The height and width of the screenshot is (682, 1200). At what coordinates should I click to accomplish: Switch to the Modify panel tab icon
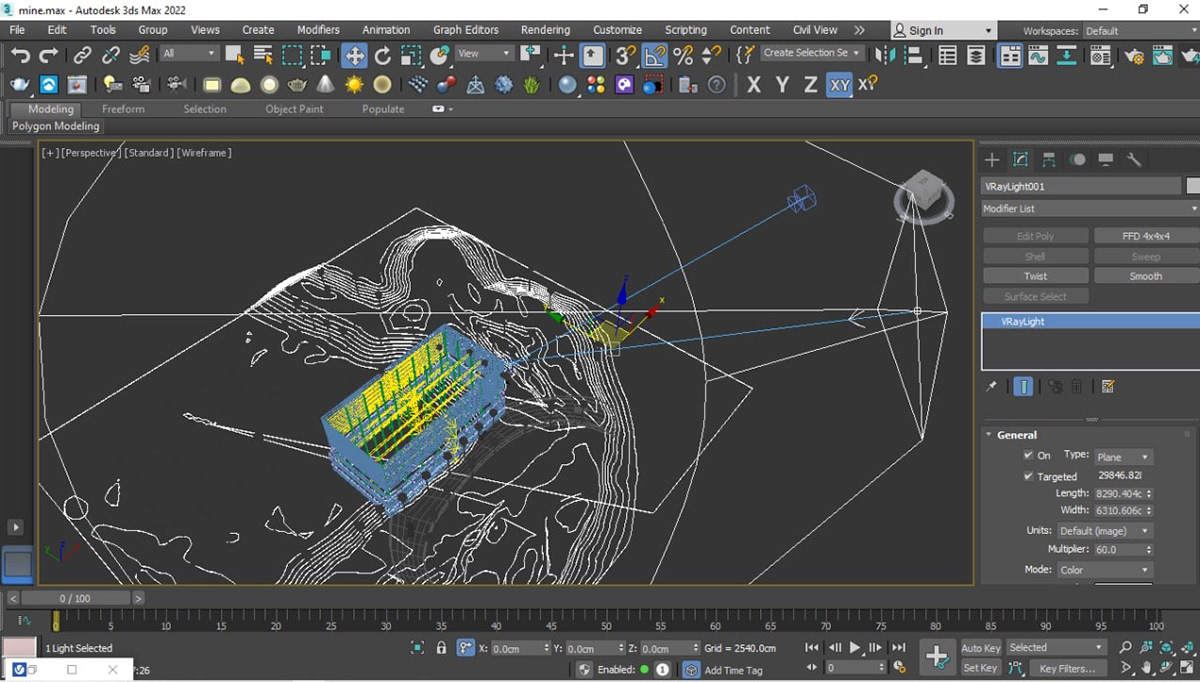click(1021, 159)
